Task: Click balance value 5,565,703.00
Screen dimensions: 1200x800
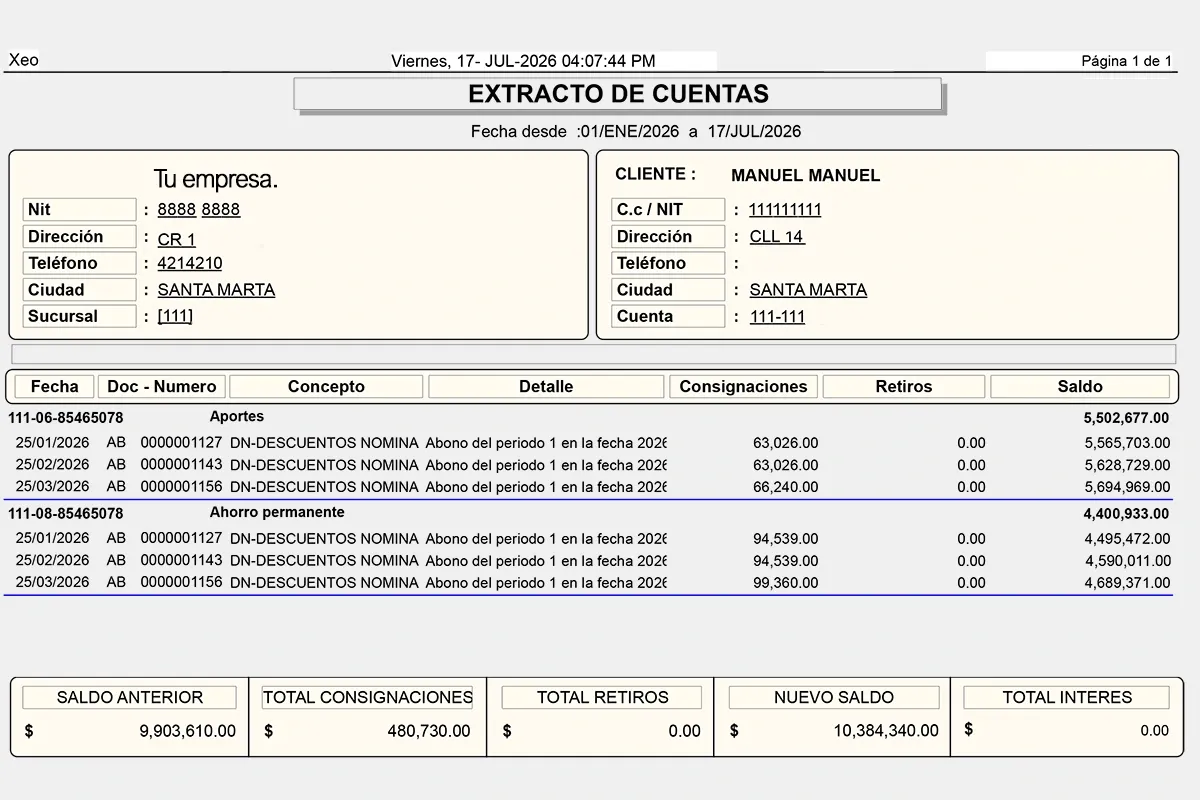Action: 1127,443
